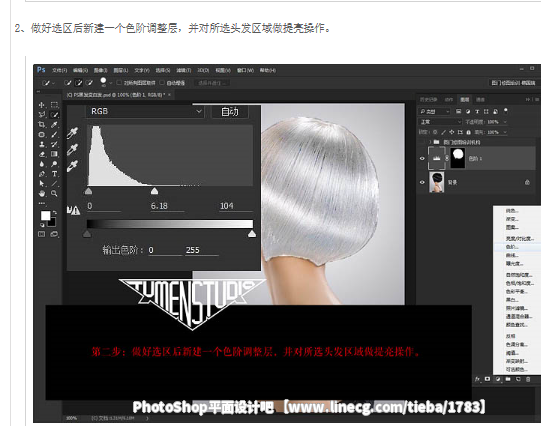Show the layer group visibility box

click(x=422, y=142)
